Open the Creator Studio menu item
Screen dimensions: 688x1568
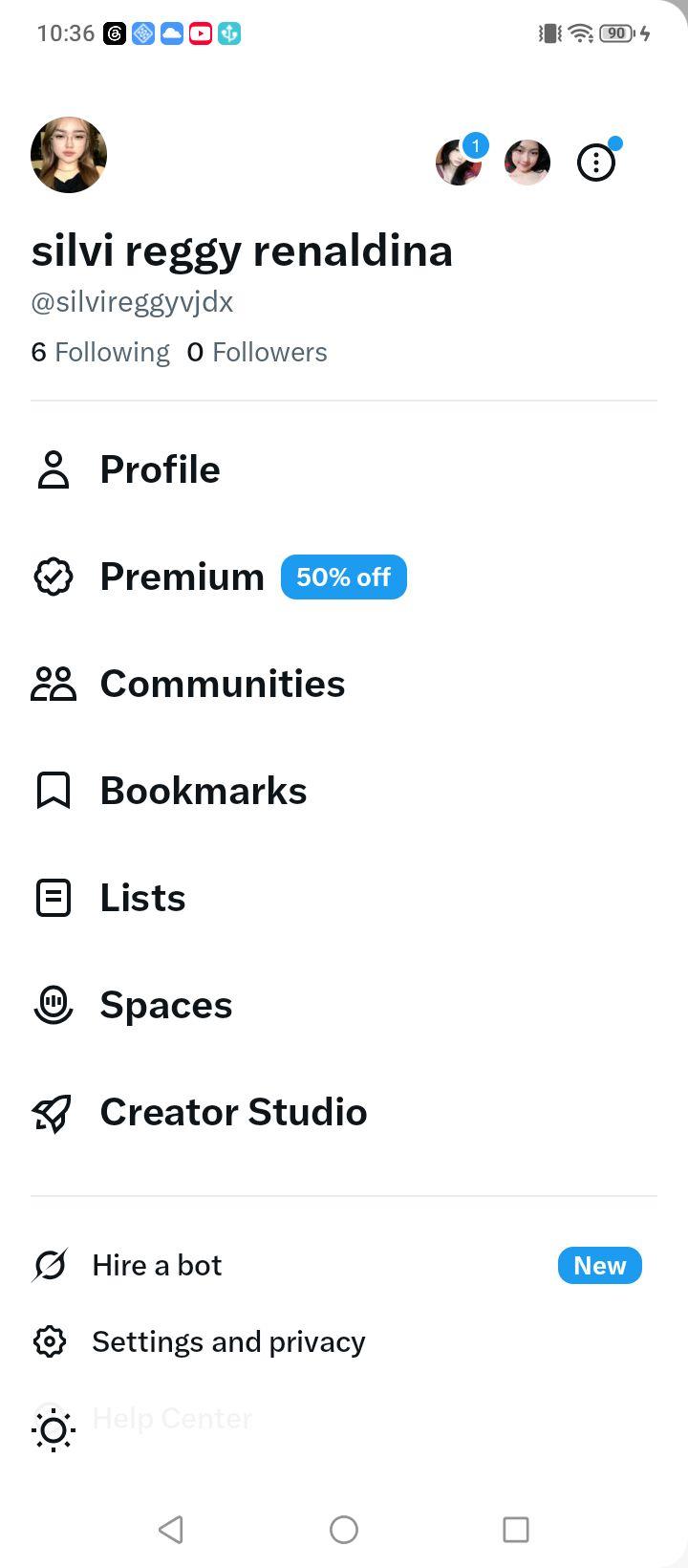tap(344, 1112)
